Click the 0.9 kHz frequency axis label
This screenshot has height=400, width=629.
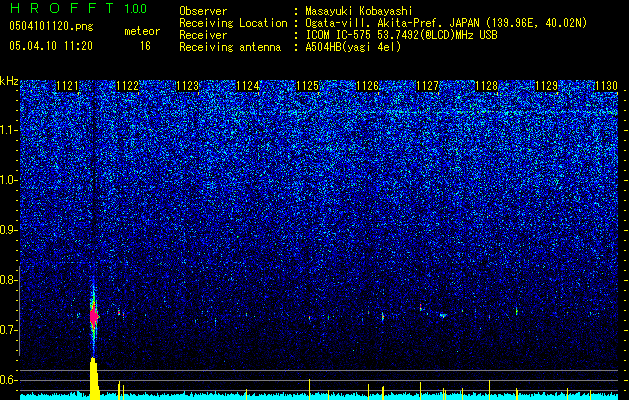coord(8,230)
